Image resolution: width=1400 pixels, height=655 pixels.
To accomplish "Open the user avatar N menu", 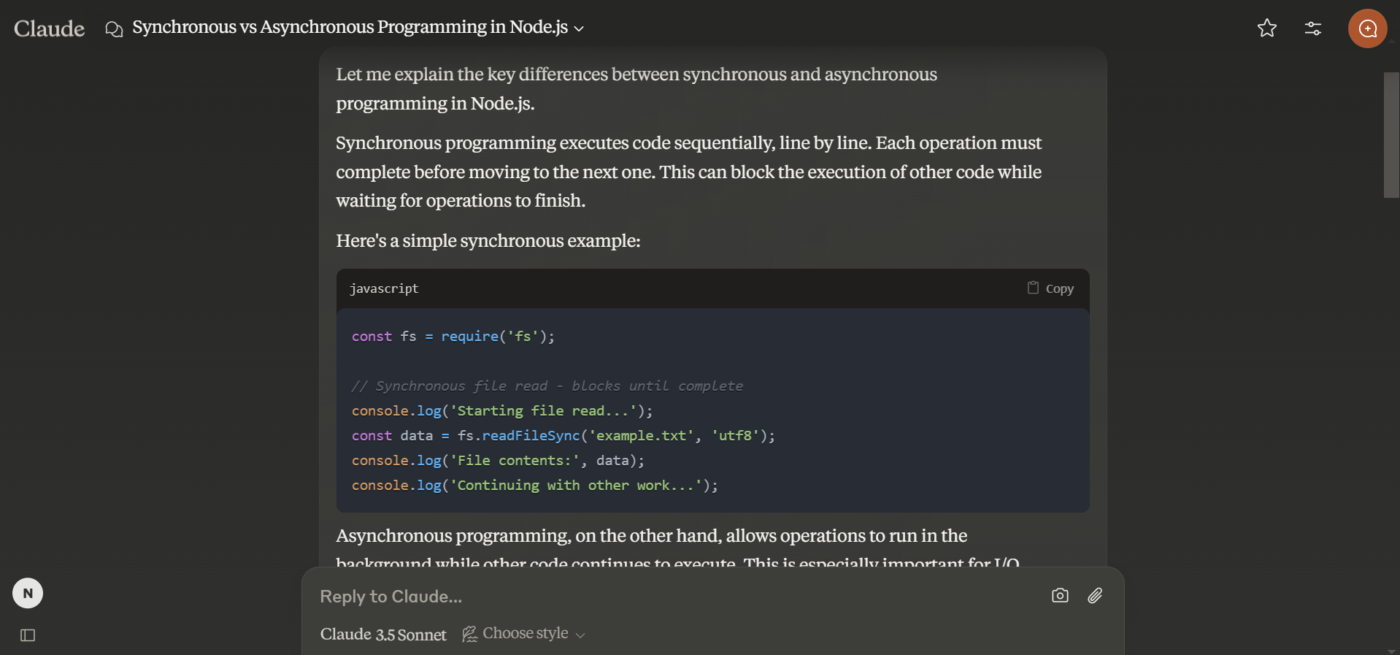I will pyautogui.click(x=28, y=593).
